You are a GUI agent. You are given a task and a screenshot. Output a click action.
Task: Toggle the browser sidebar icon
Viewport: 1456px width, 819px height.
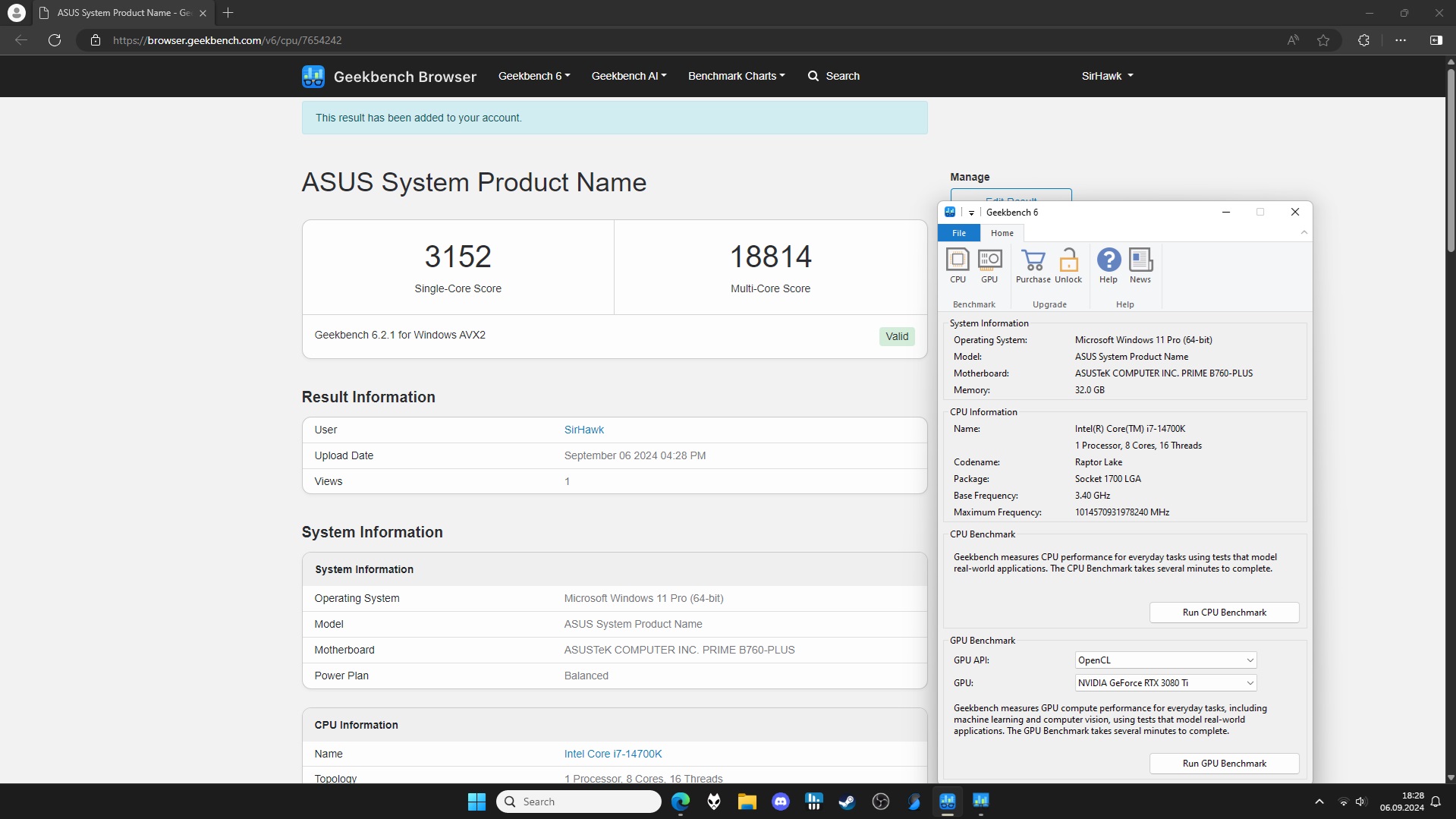click(x=1436, y=40)
